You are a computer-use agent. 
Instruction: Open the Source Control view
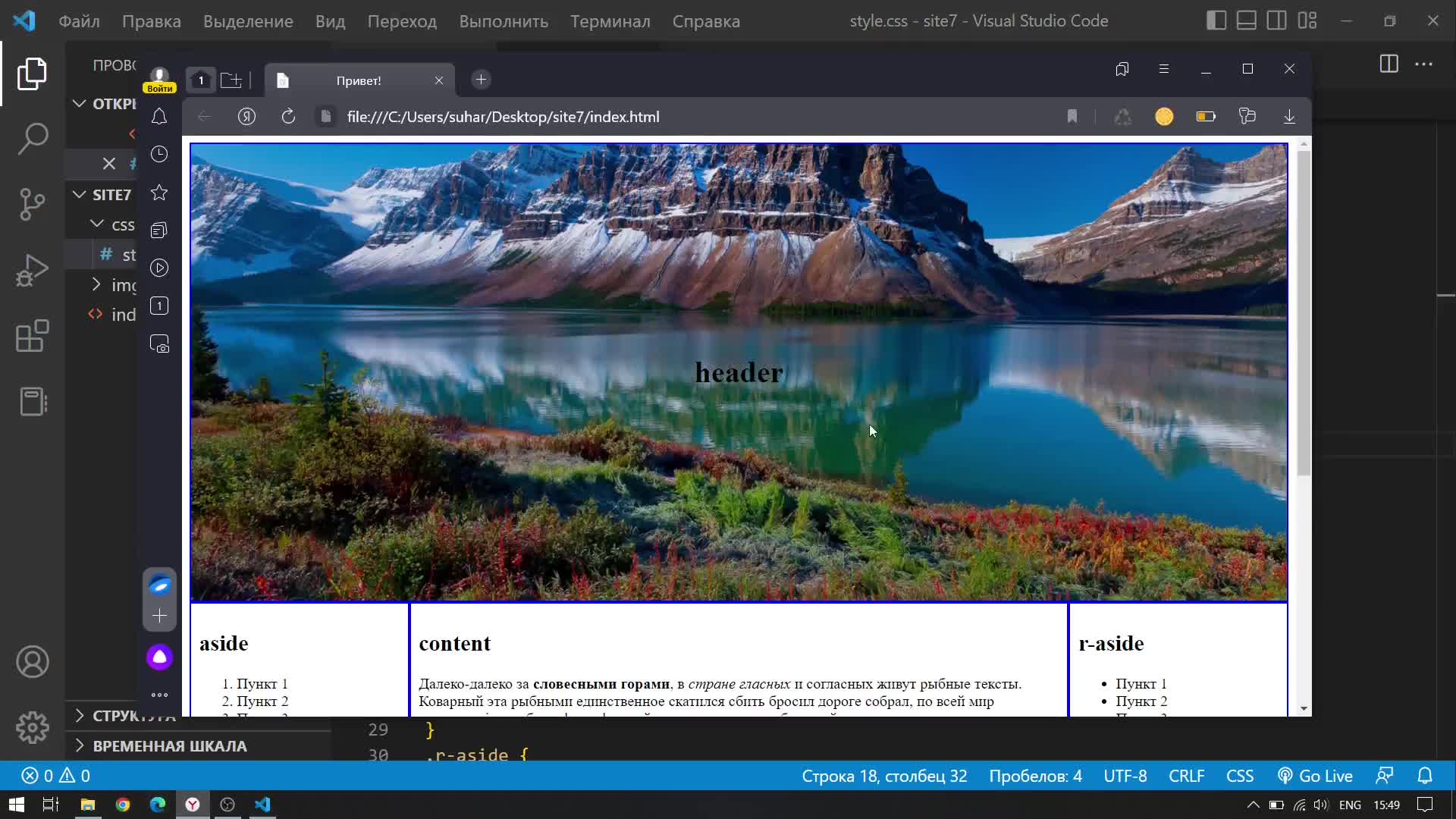pyautogui.click(x=32, y=204)
